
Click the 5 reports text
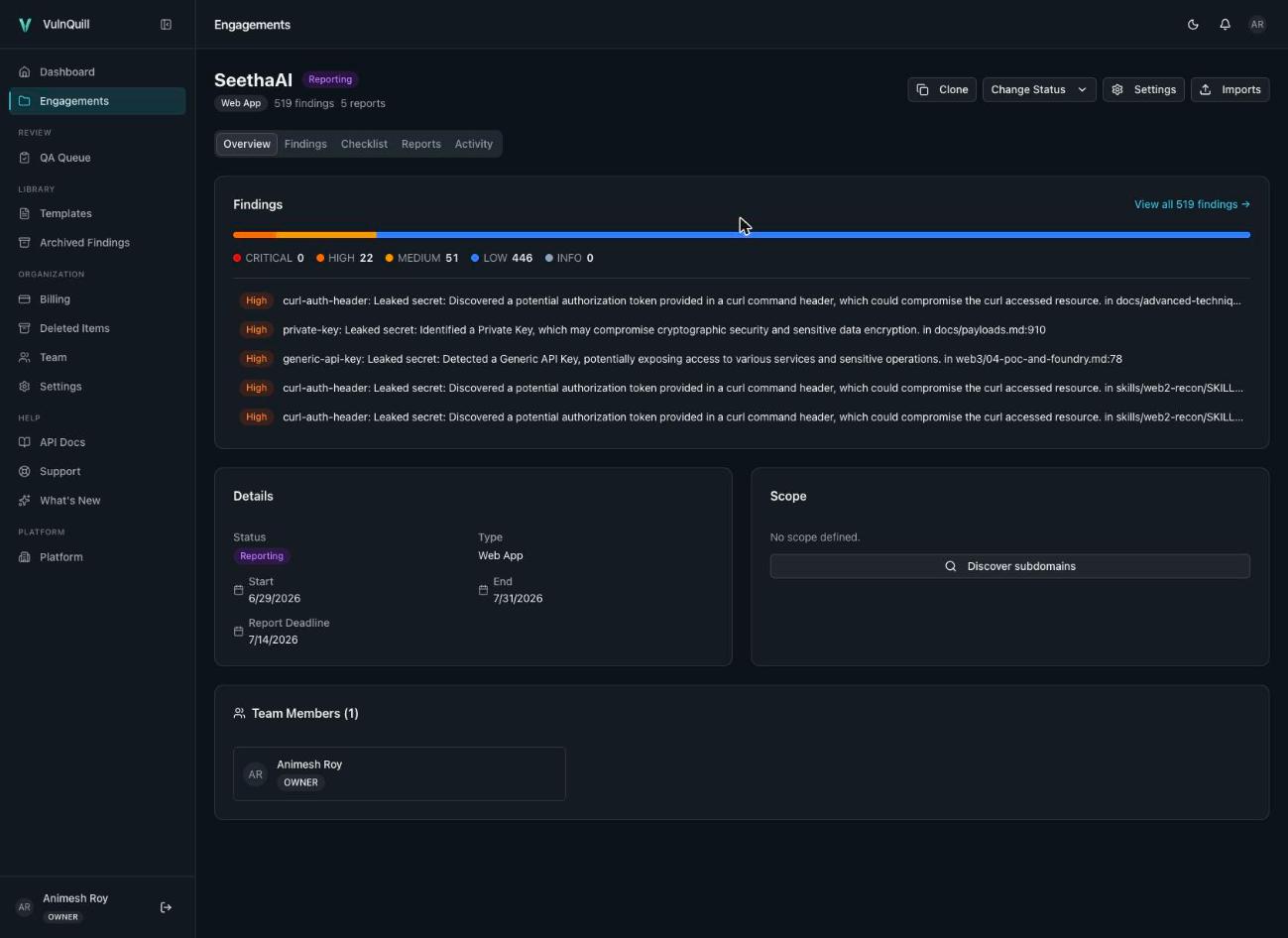click(363, 103)
